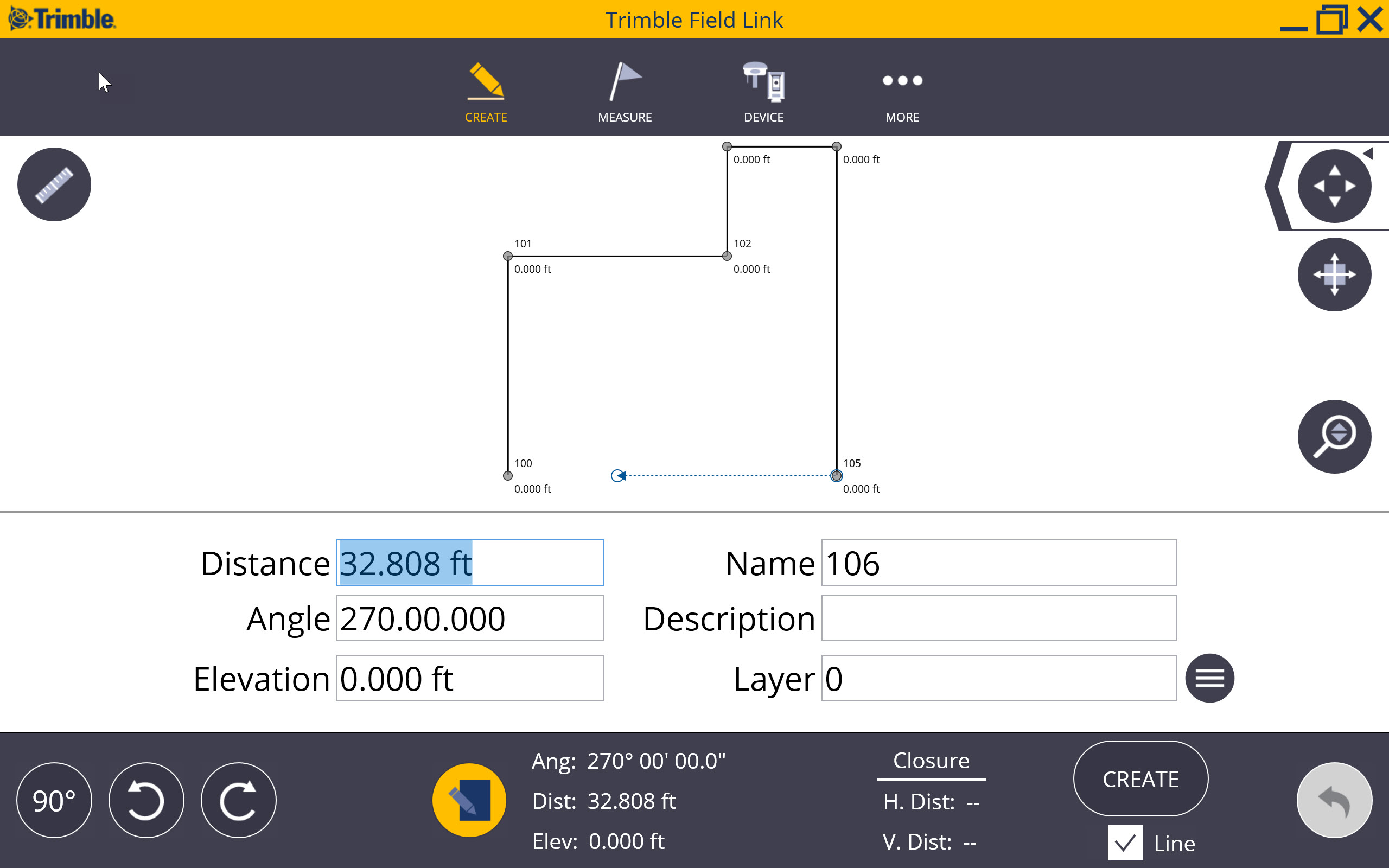The height and width of the screenshot is (868, 1389).
Task: Click the empty Description field
Action: [x=999, y=618]
